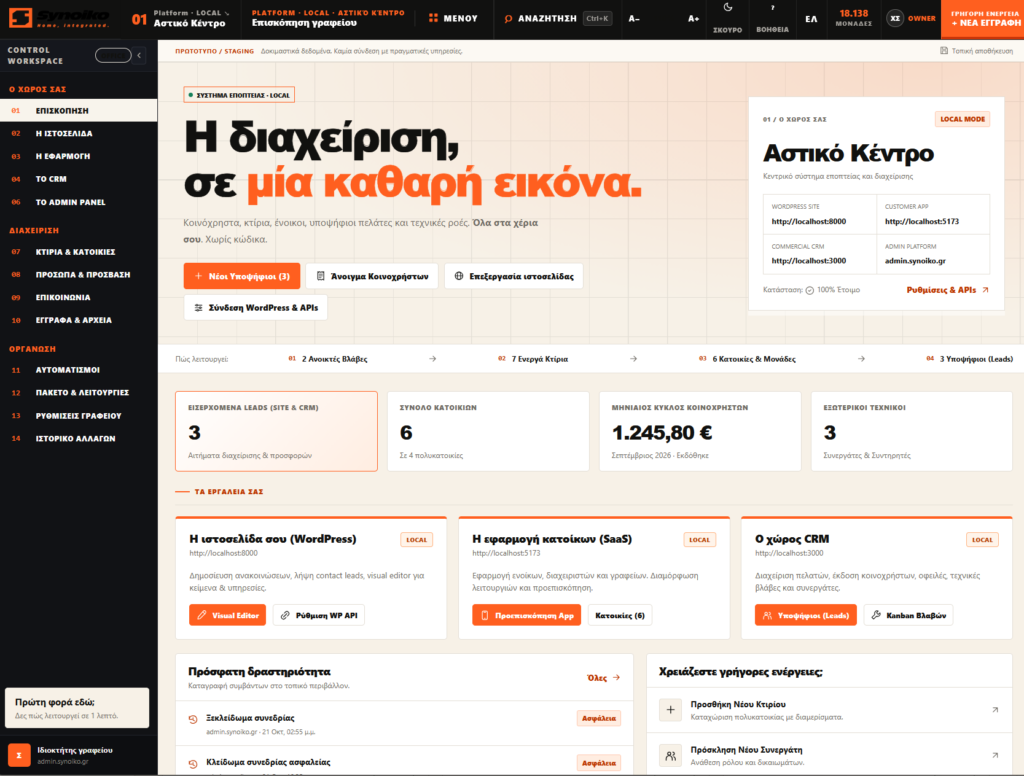Open the ΑΝΑΖΗΤΗΣΗ search box

(557, 18)
